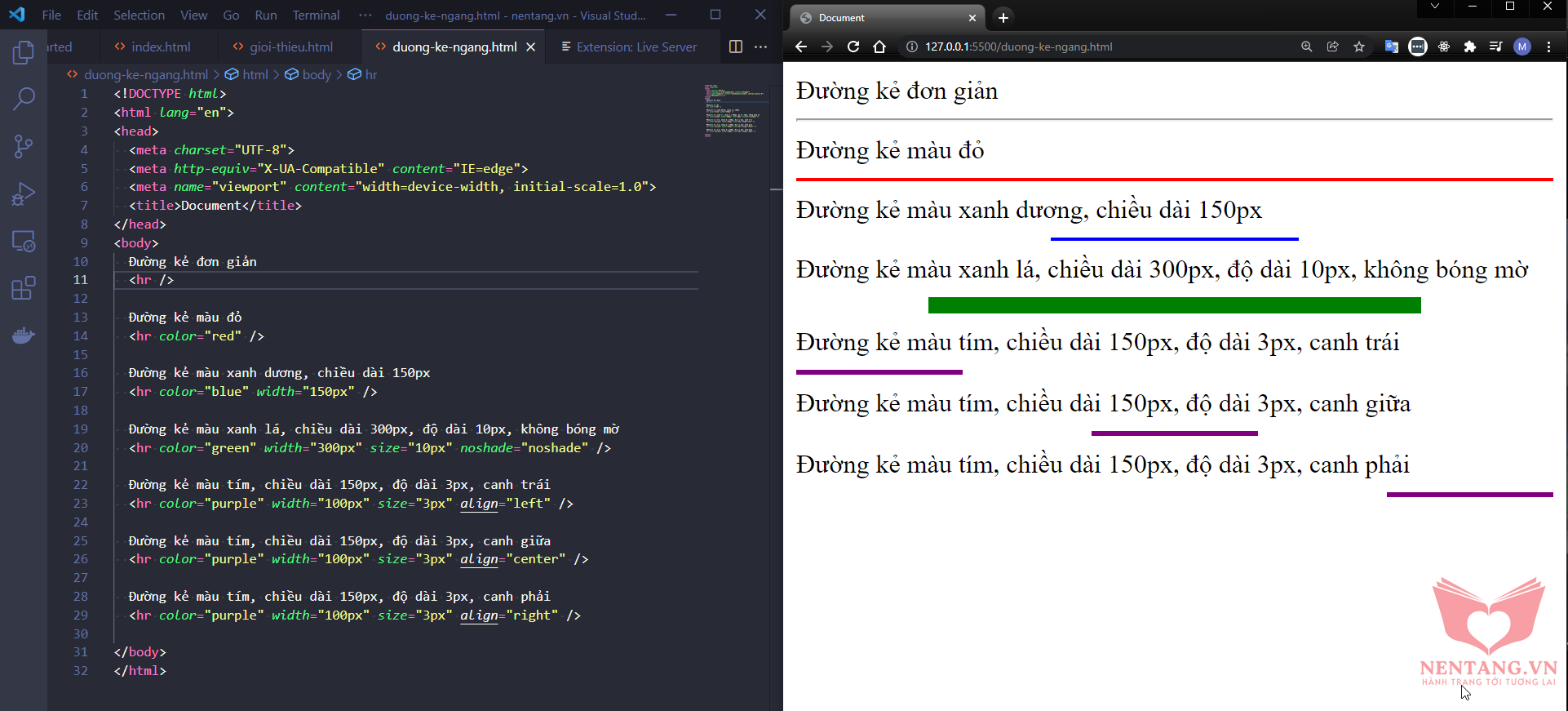
Task: Open the Docker panel
Action: pos(24,336)
